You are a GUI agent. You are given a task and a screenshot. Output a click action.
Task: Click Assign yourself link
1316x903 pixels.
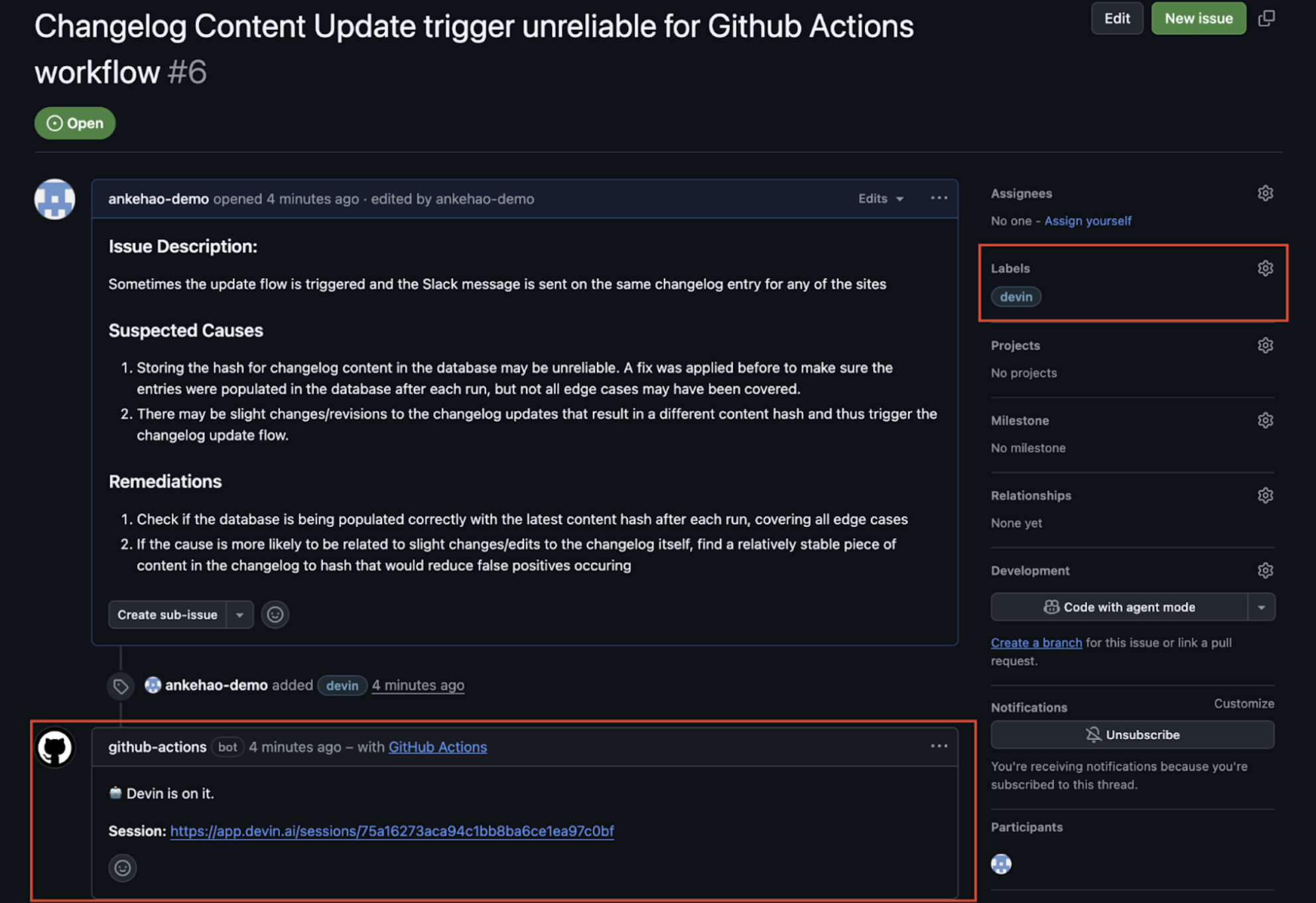coord(1087,221)
